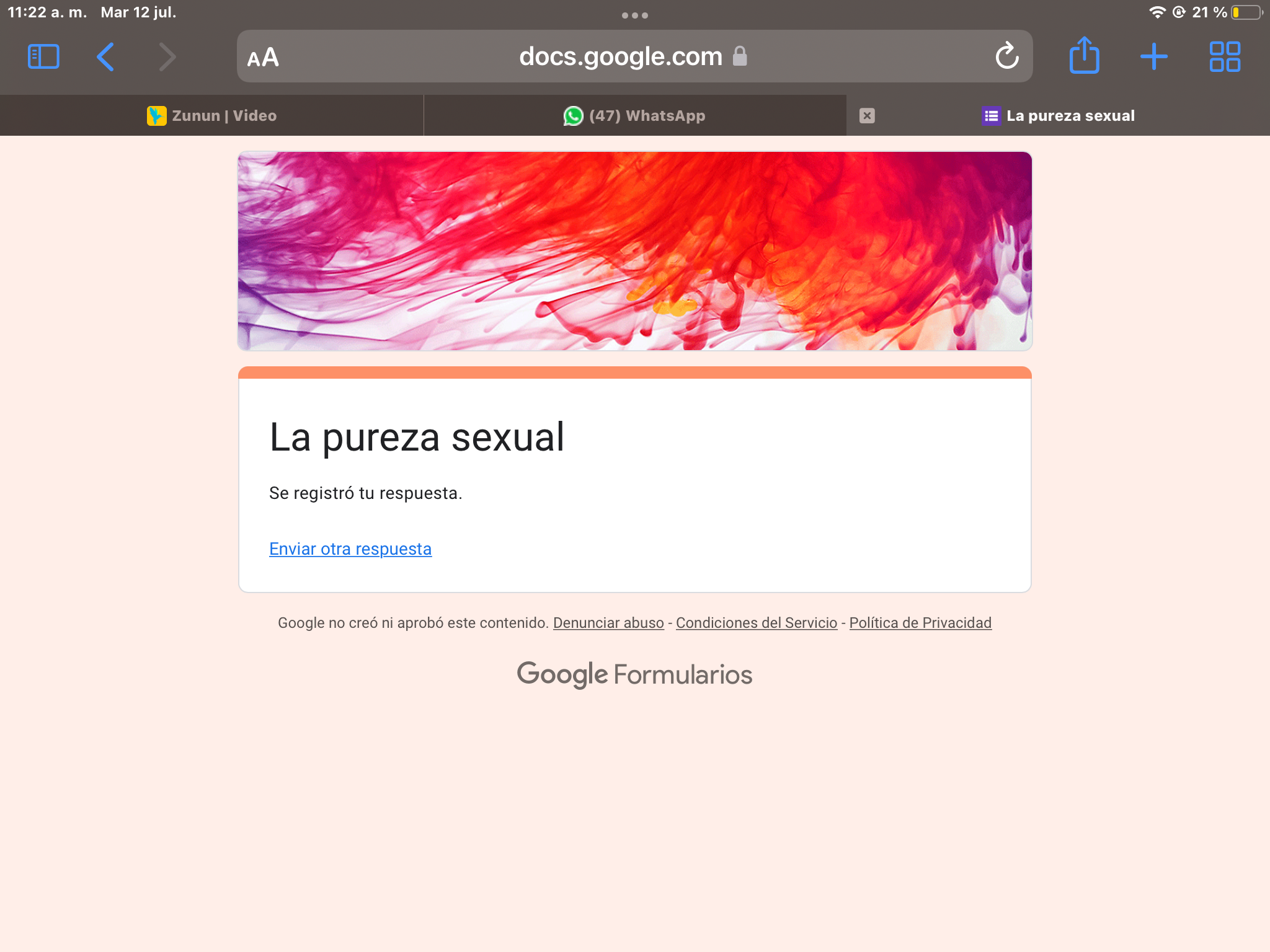This screenshot has width=1270, height=952.
Task: Open the AA reader view options
Action: pos(263,58)
